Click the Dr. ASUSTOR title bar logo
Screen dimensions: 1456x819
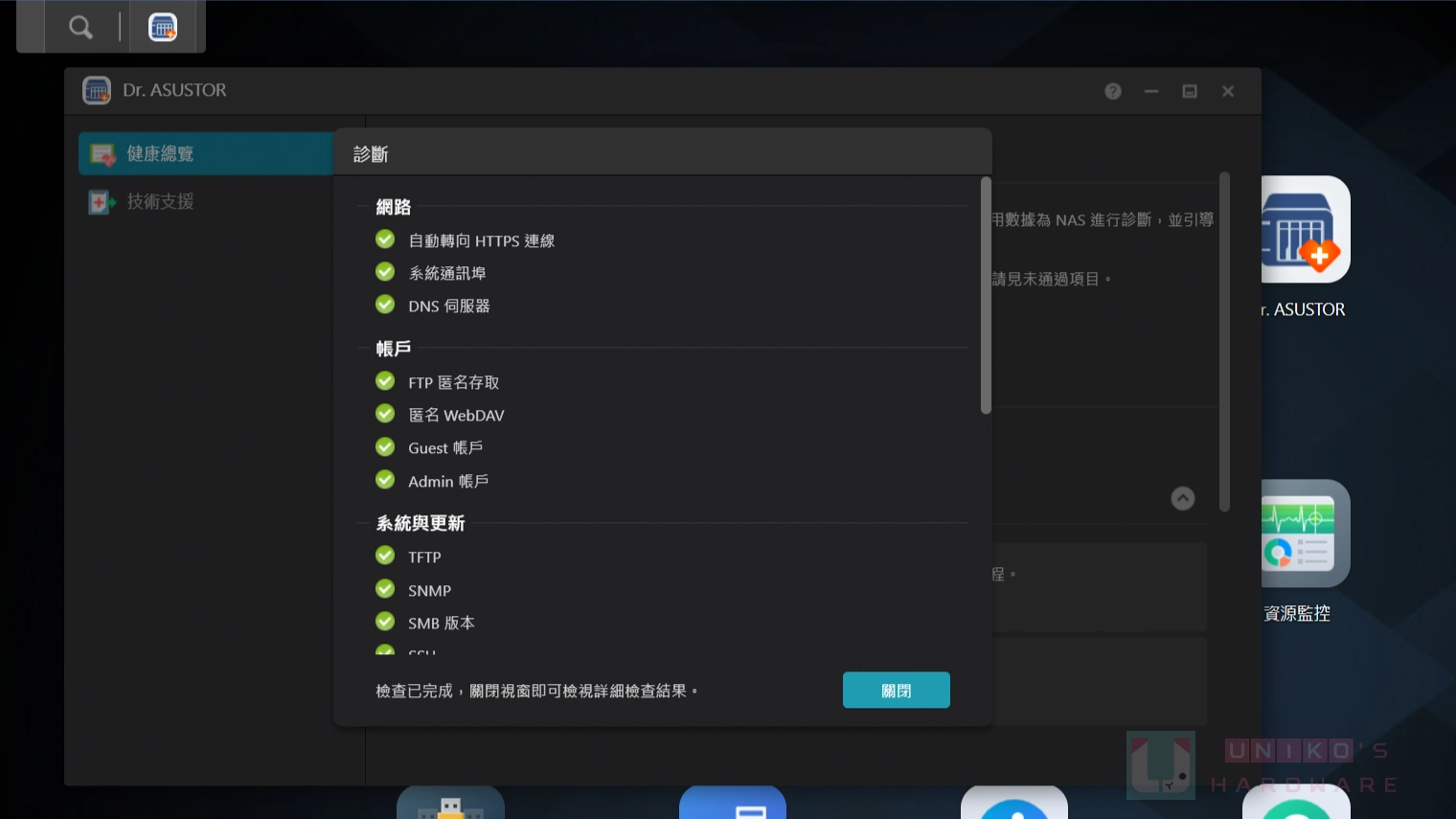(97, 90)
